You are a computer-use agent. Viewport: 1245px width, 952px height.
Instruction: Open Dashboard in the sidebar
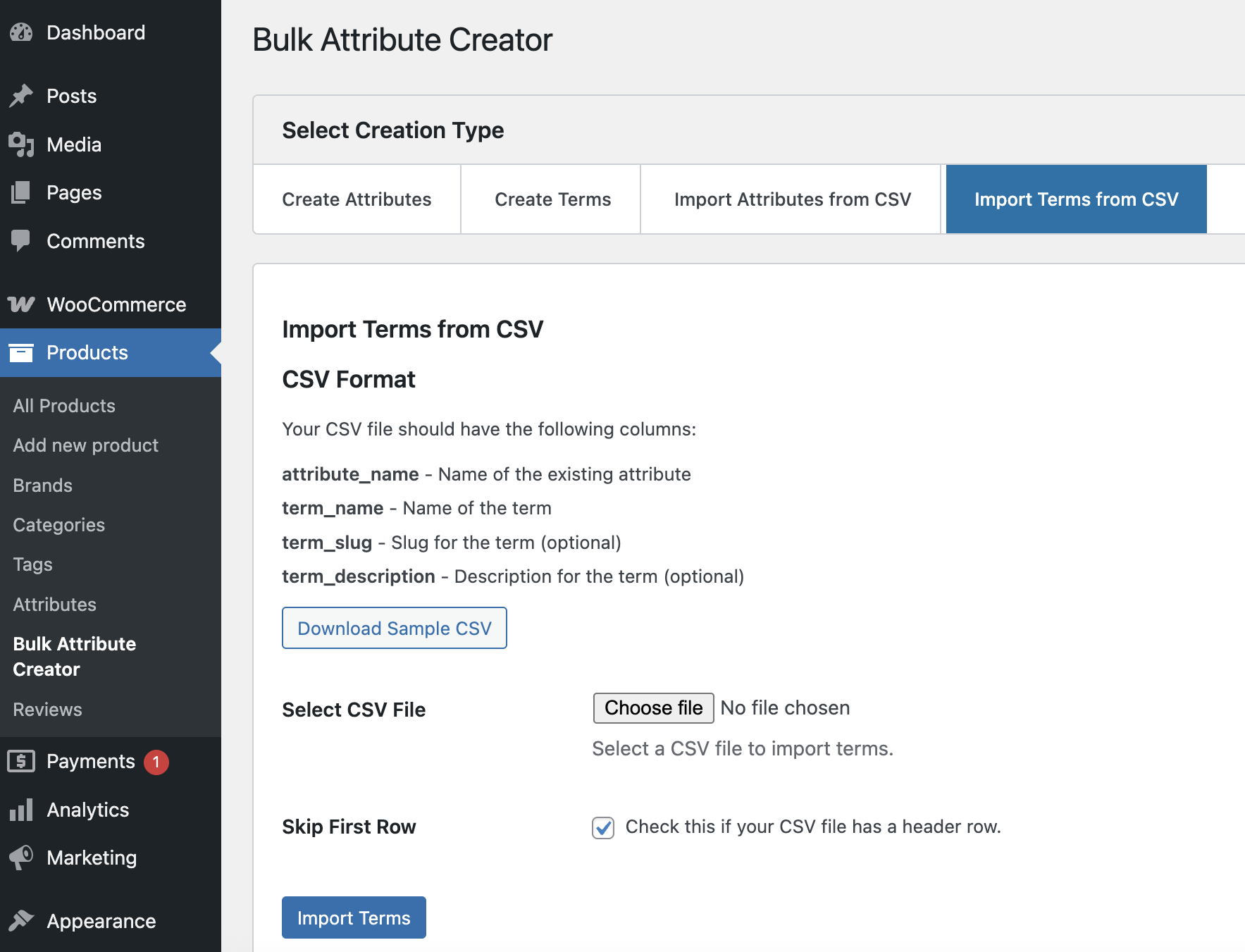coord(111,32)
